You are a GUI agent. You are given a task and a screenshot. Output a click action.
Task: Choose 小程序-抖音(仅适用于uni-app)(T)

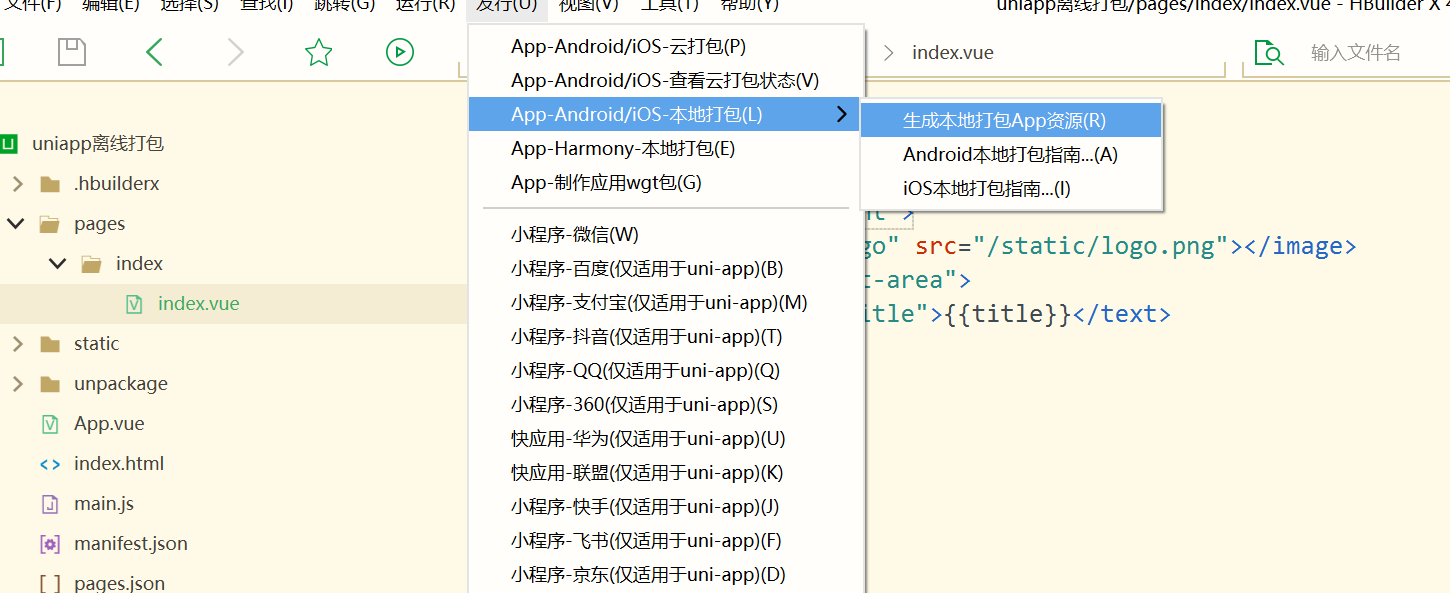pyautogui.click(x=666, y=337)
